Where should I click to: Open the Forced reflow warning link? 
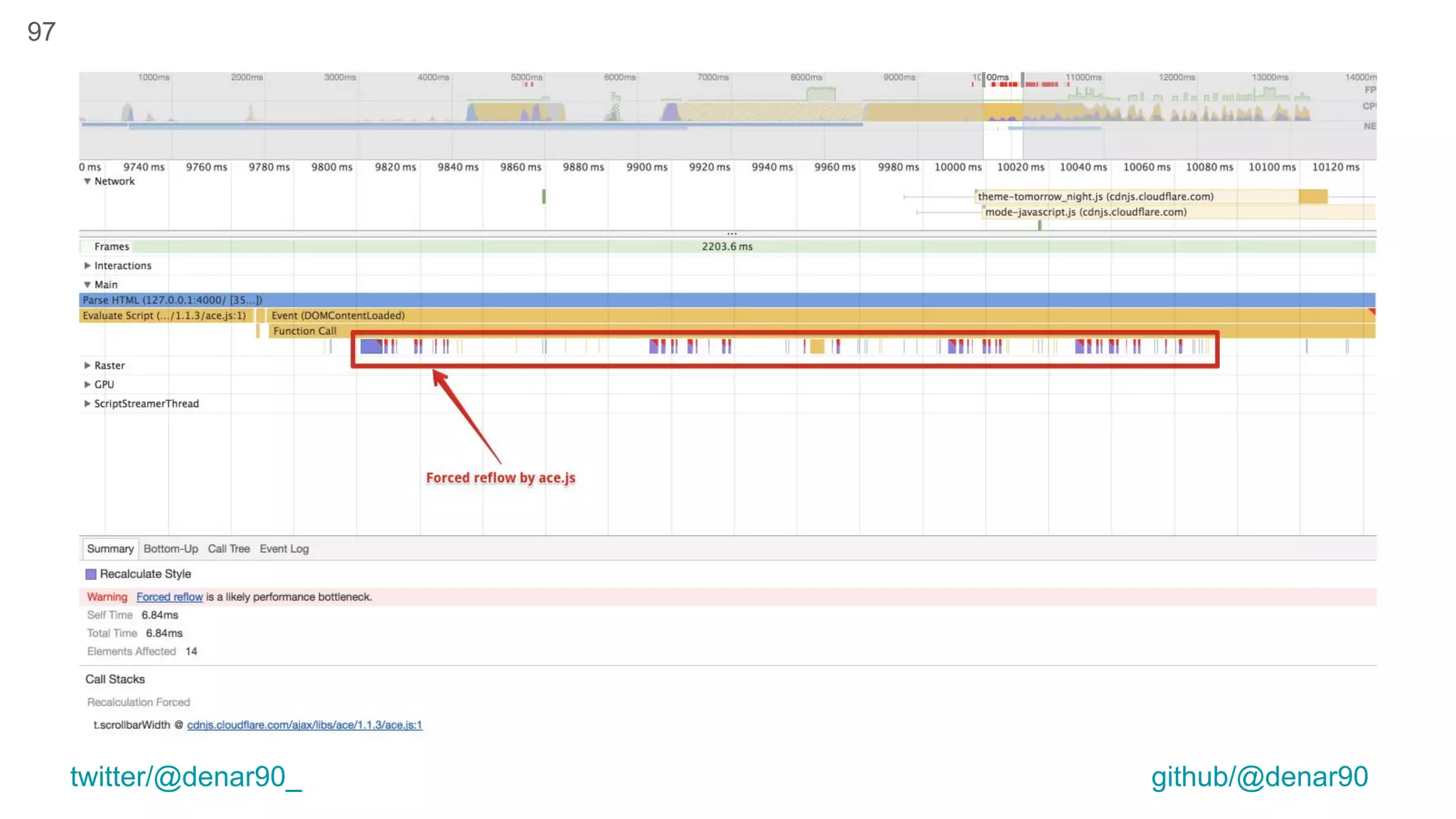169,597
